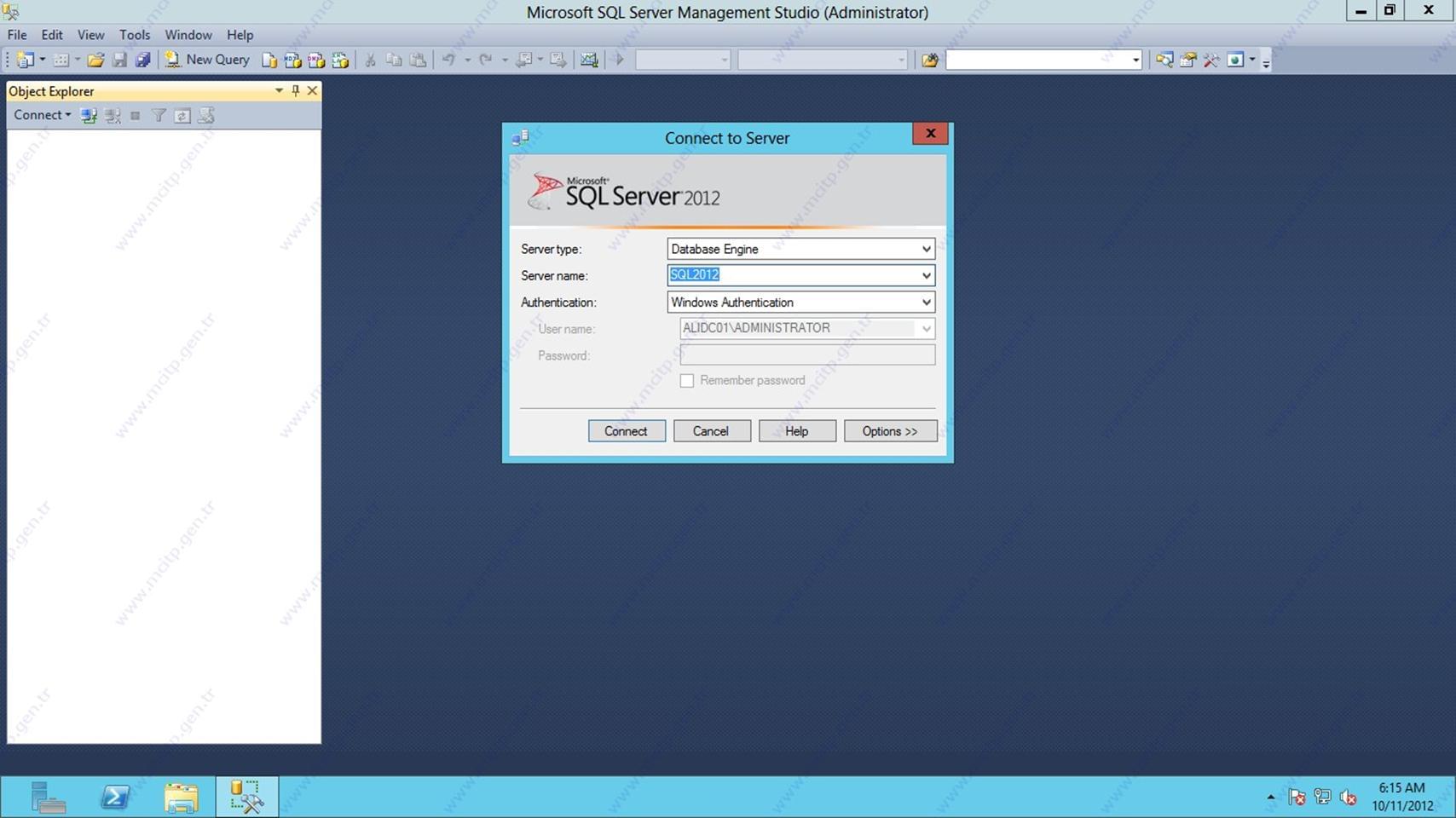Click the crossed wrench and hammer icon

click(x=1211, y=60)
